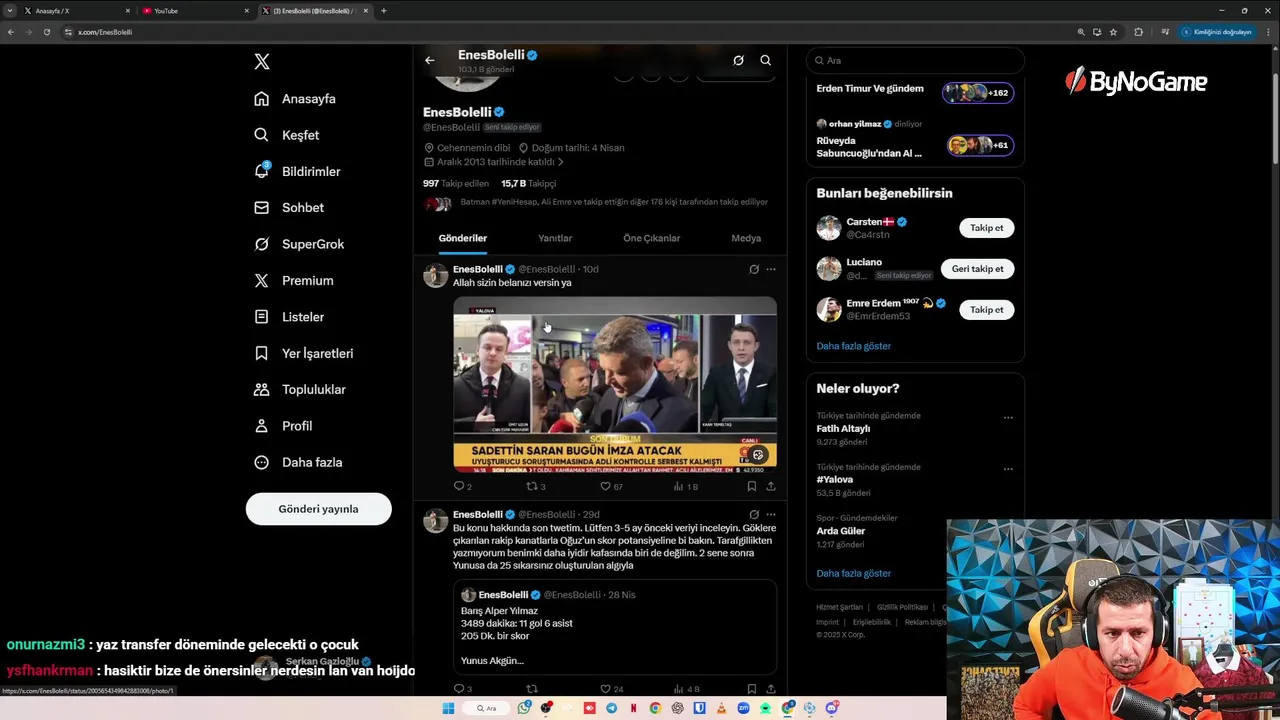Like the post with 24 likes

pos(611,689)
